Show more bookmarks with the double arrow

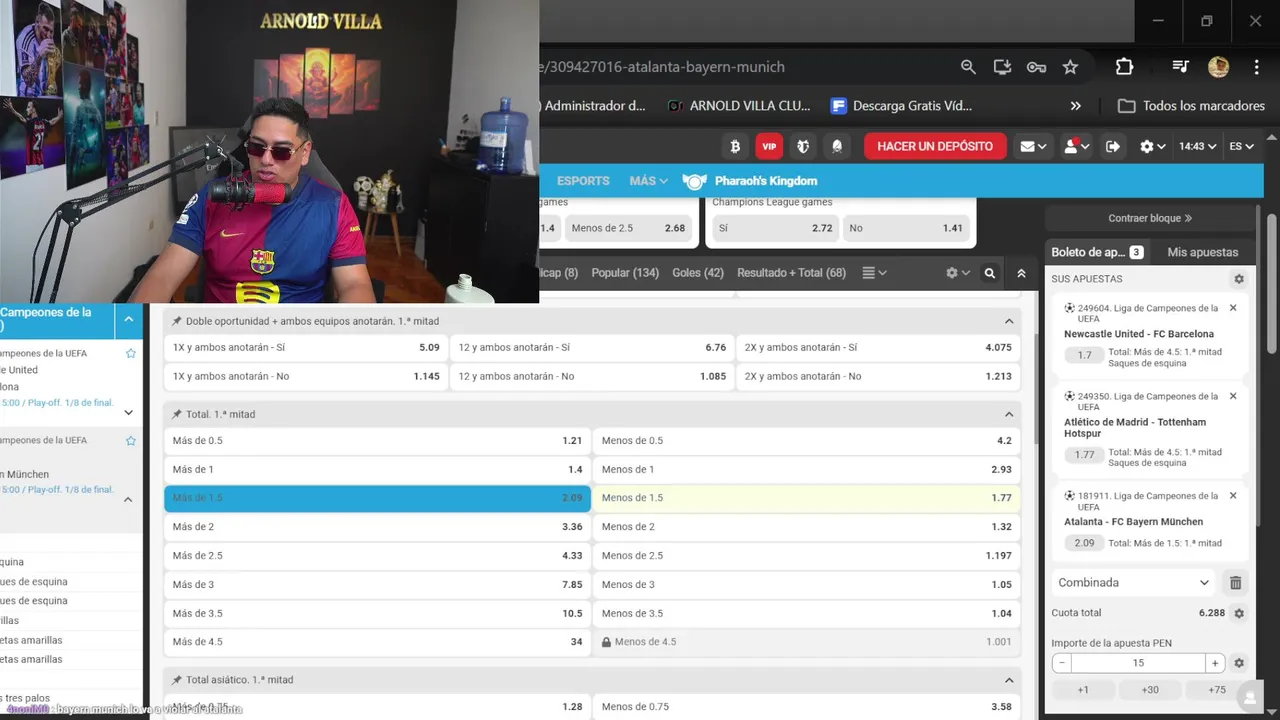tap(1076, 106)
